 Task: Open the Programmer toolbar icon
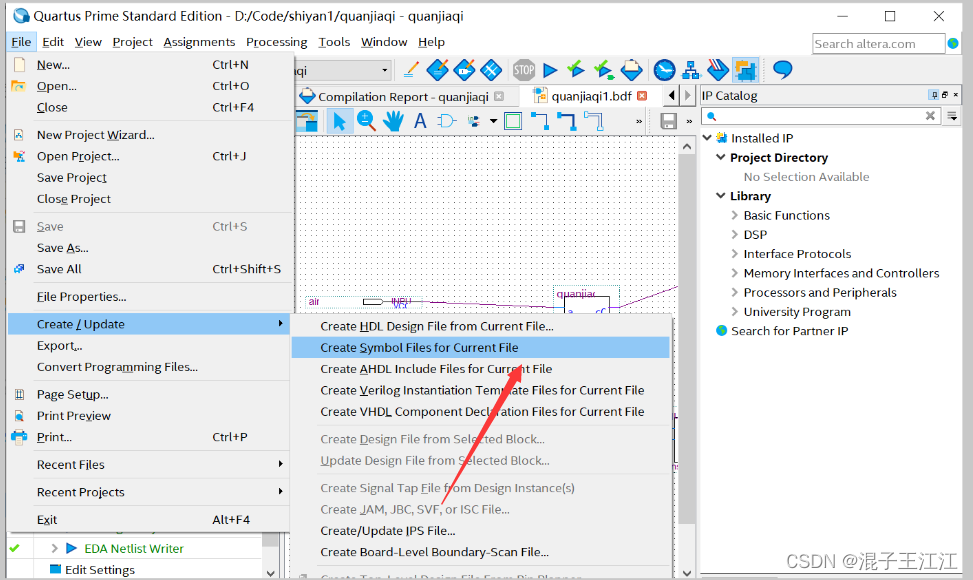click(718, 70)
